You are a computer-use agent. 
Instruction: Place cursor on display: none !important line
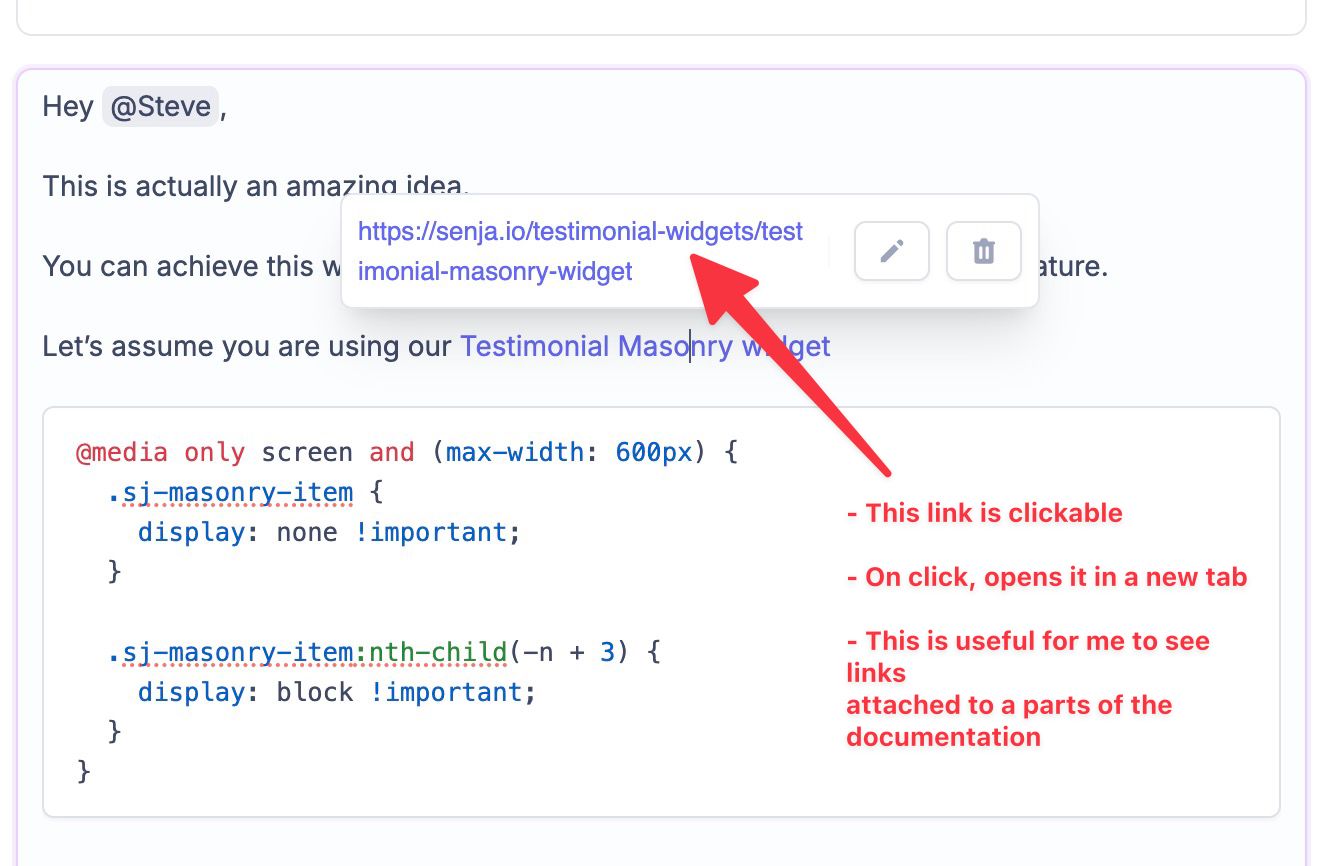(x=330, y=532)
